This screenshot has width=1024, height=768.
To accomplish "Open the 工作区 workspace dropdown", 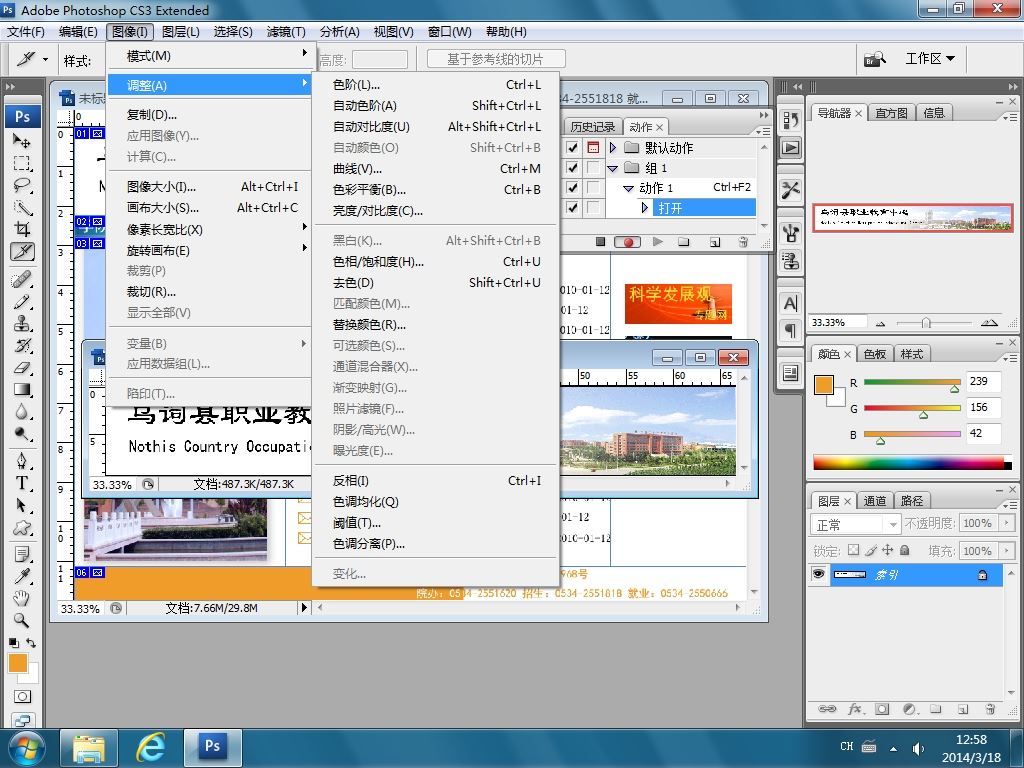I will click(929, 59).
